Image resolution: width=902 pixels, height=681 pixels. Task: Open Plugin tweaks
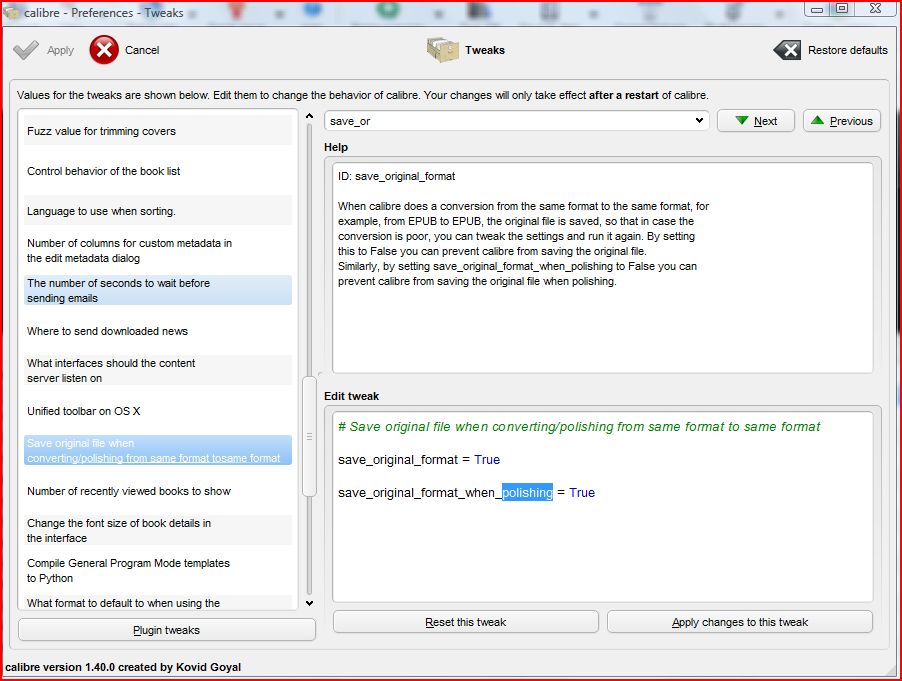[167, 630]
